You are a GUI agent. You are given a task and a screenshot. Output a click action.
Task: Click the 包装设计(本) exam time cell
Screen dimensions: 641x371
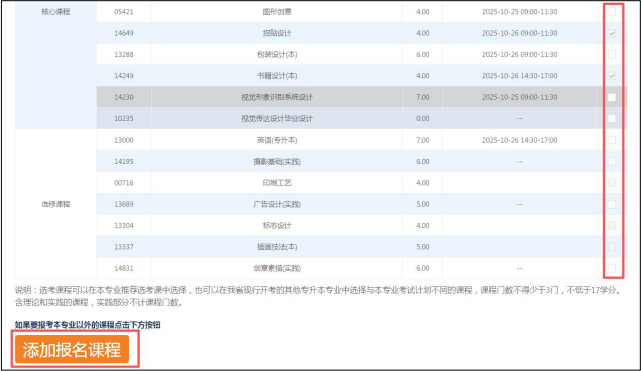(519, 54)
